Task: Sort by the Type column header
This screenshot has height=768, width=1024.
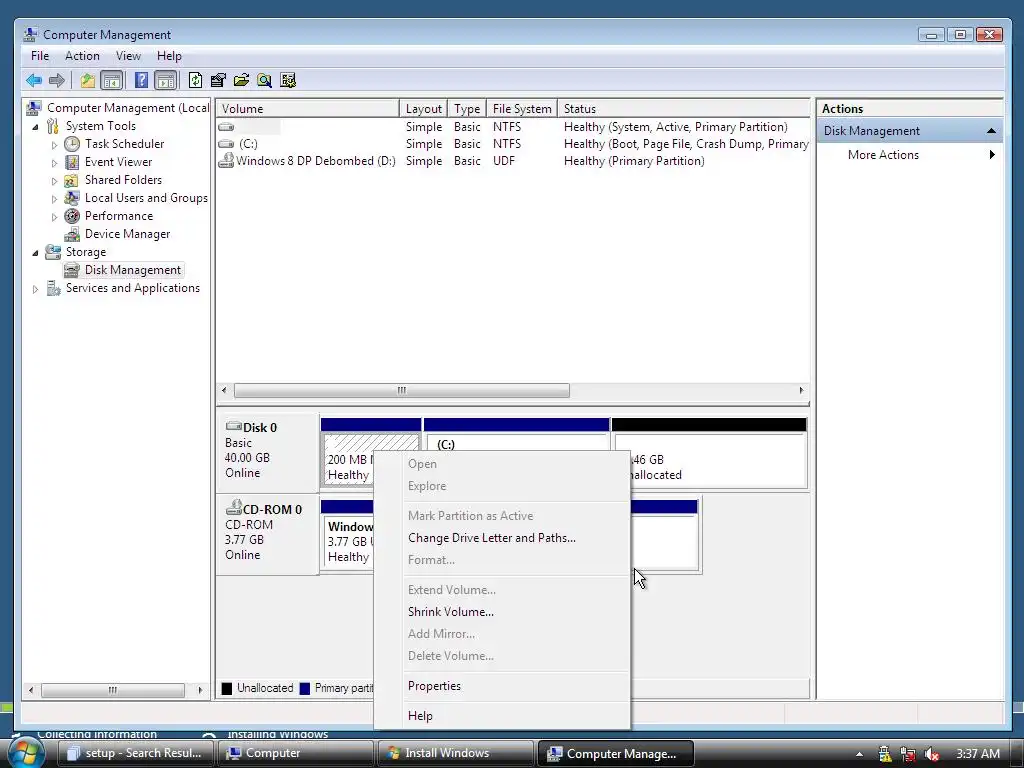Action: (467, 108)
